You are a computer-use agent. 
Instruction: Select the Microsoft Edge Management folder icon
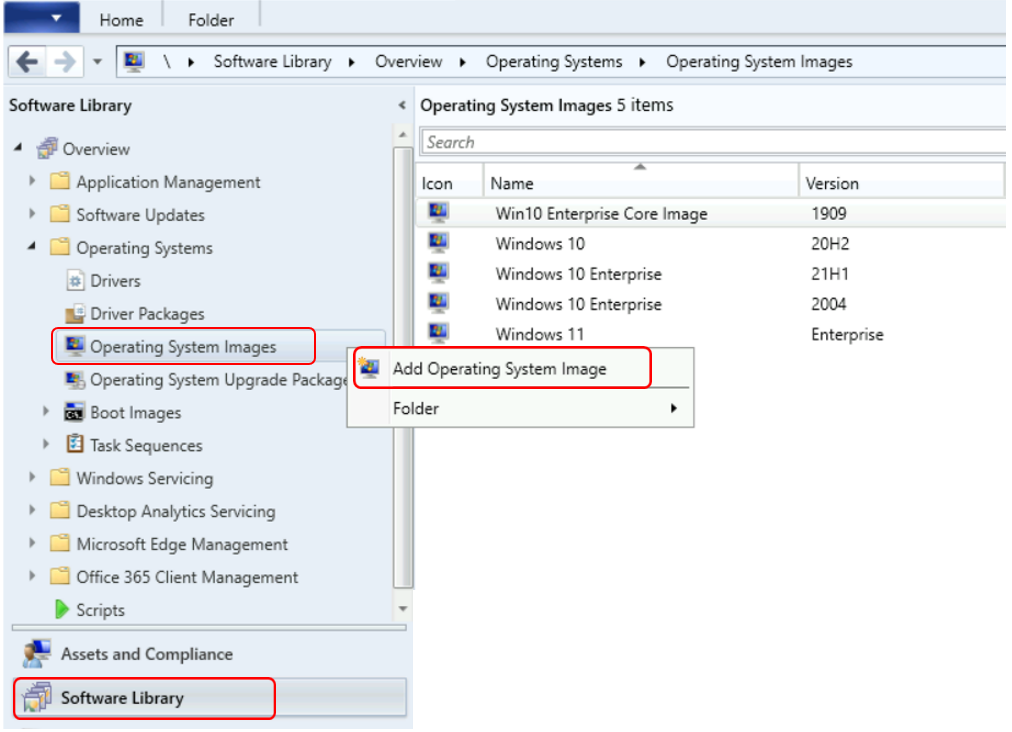tap(59, 543)
